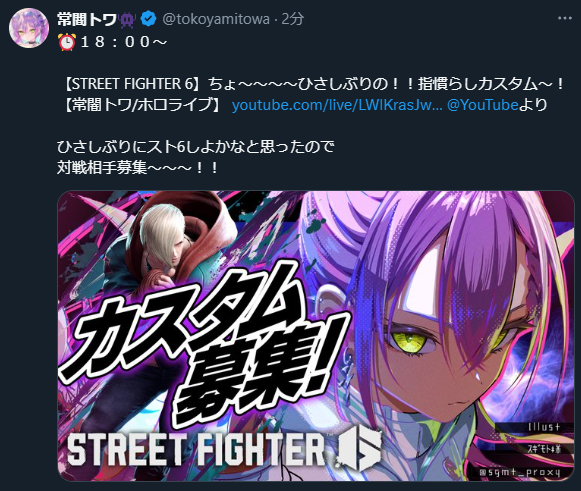Click the 【STREET FIGHTER 6】 title text
The height and width of the screenshot is (491, 581).
(132, 84)
